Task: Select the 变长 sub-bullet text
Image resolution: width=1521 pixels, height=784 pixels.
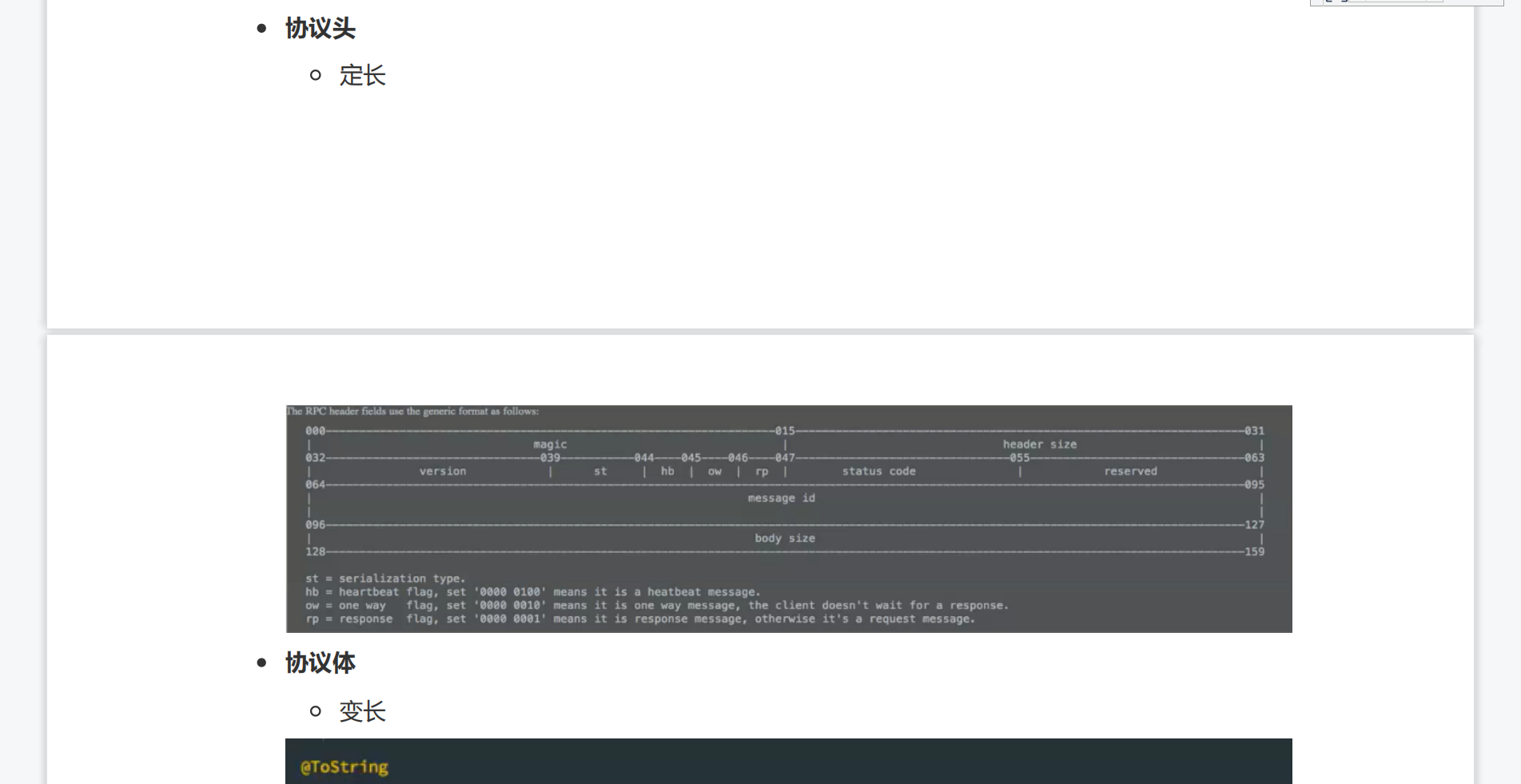Action: 362,711
